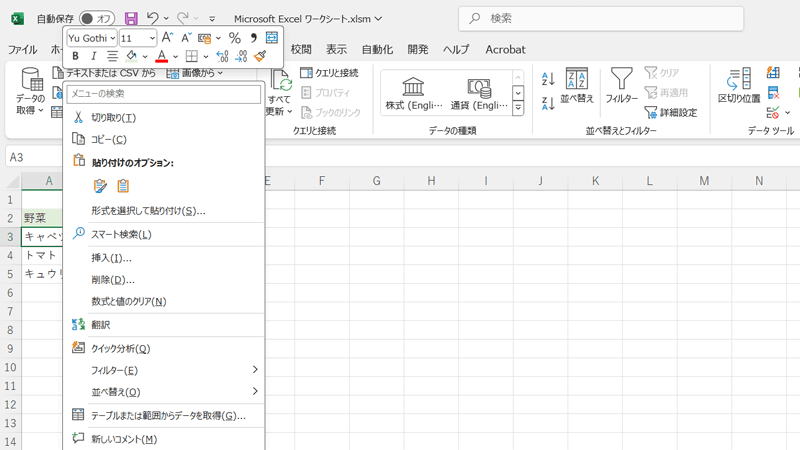Click Decrease Font Size icon in mini toolbar
Image resolution: width=800 pixels, height=450 pixels.
tap(186, 37)
